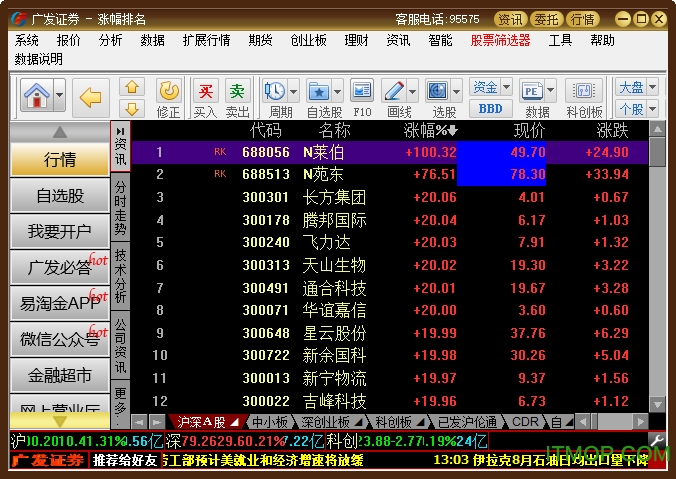The image size is (676, 479).
Task: Click the vertical scrollbar down arrow
Action: pos(657,404)
